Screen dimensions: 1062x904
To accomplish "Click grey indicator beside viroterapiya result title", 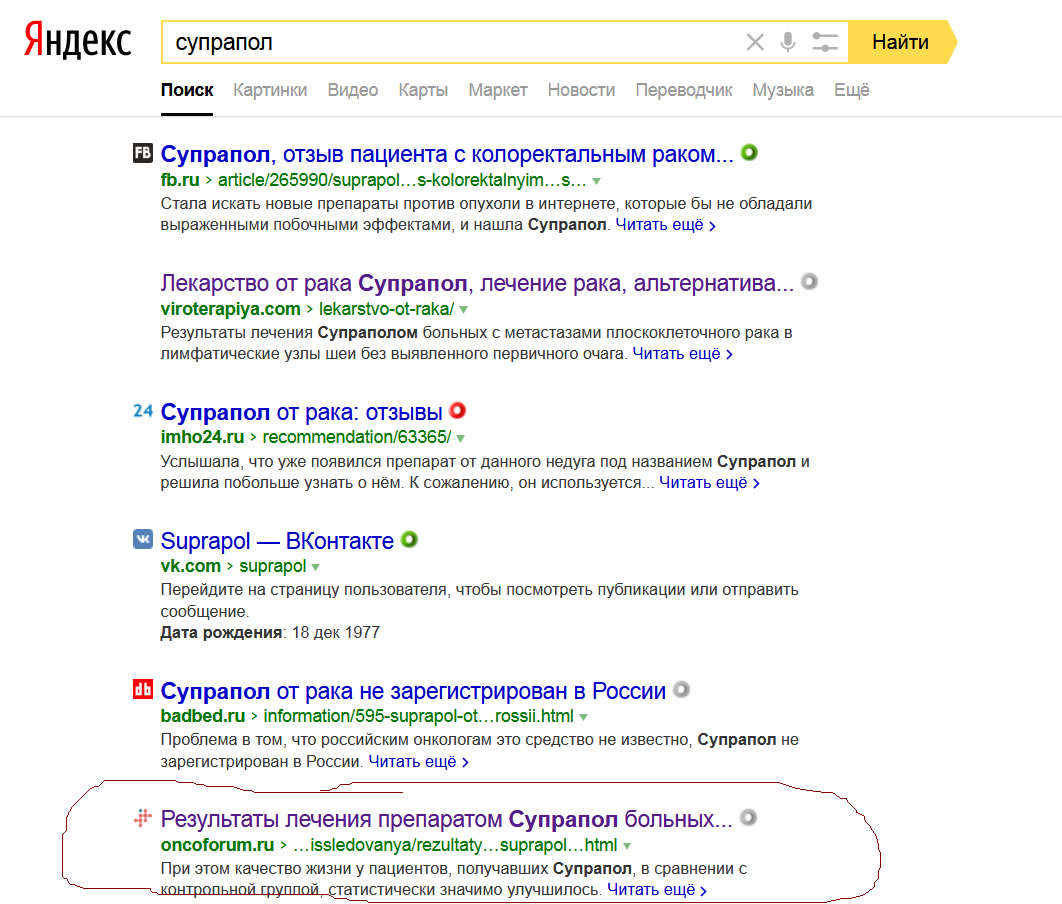I will [x=809, y=281].
